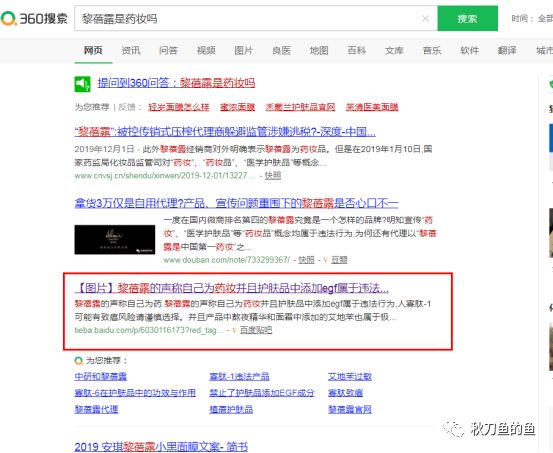
Task: Click the 反馈 feedback link
Action: click(127, 107)
